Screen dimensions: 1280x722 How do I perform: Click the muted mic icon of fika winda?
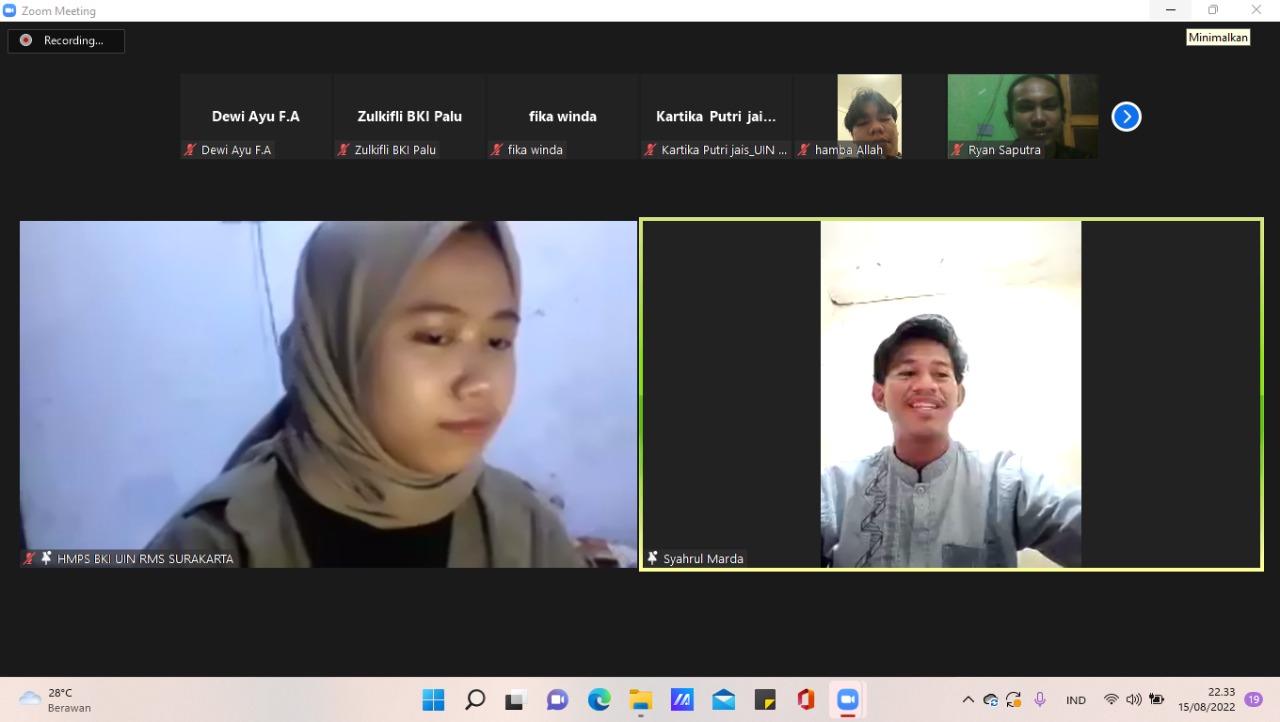(x=497, y=150)
